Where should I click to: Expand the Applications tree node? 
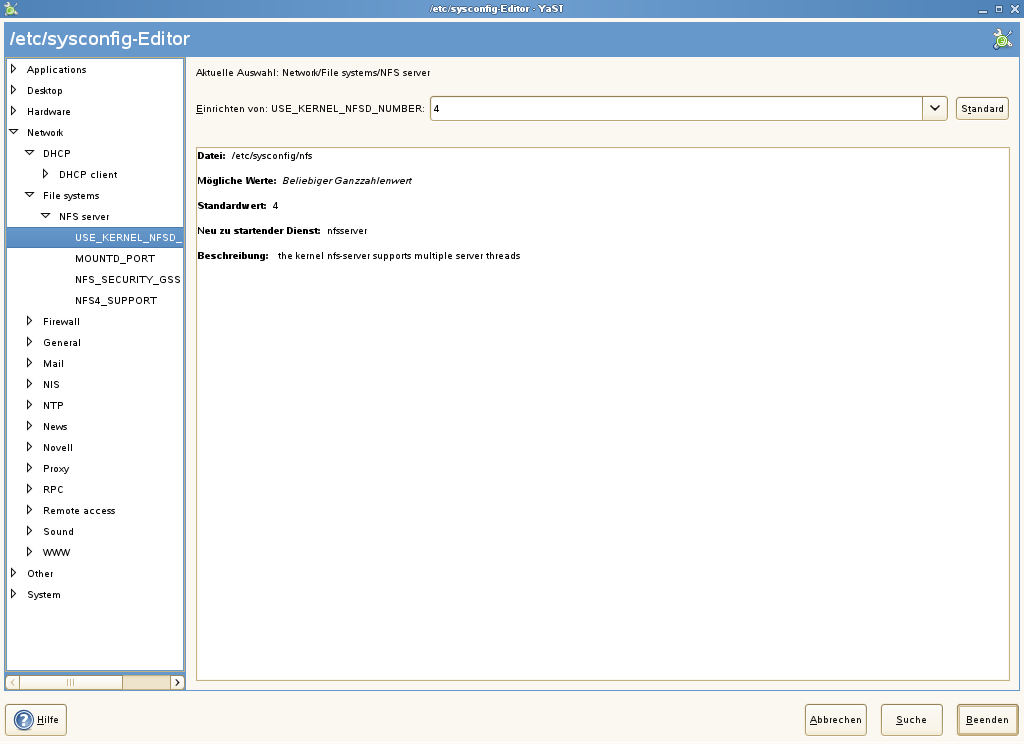tap(14, 69)
